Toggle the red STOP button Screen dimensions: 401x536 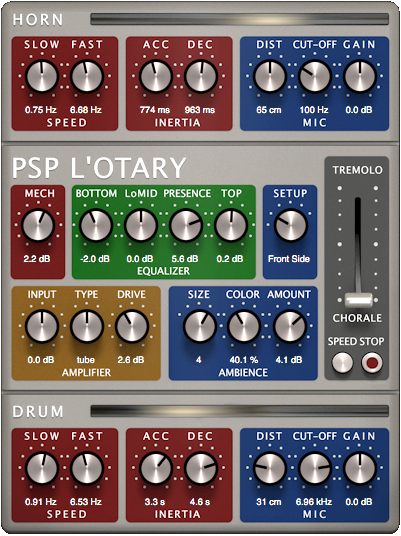(x=372, y=363)
